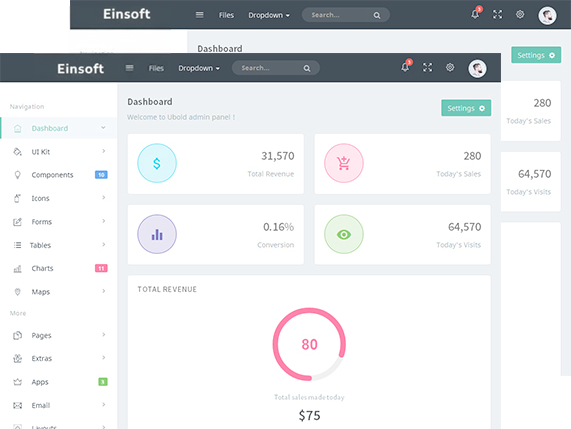The image size is (571, 429).
Task: Click the $75 total sales amount
Action: (309, 416)
